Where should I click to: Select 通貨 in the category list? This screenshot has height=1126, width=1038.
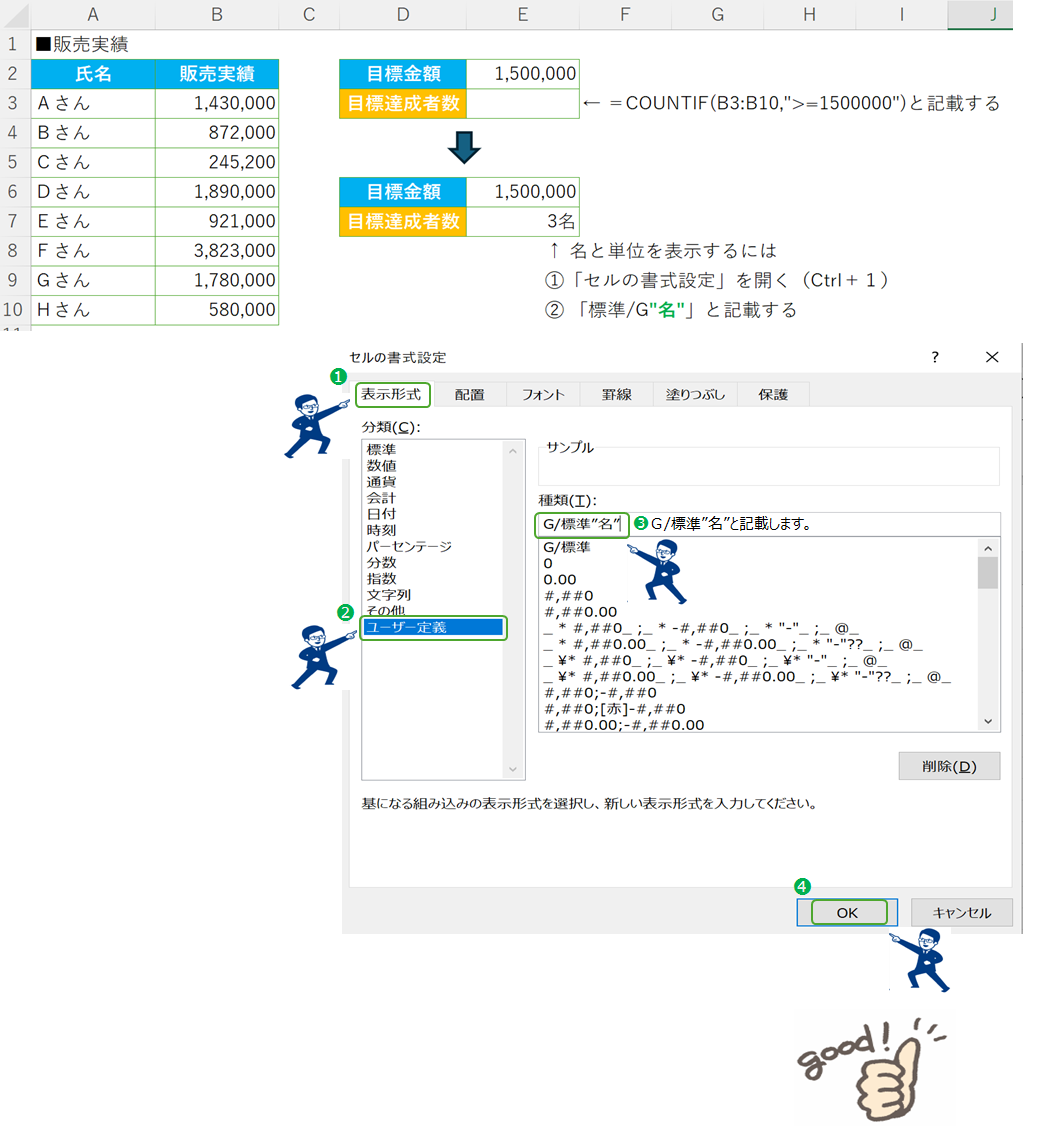click(x=380, y=482)
